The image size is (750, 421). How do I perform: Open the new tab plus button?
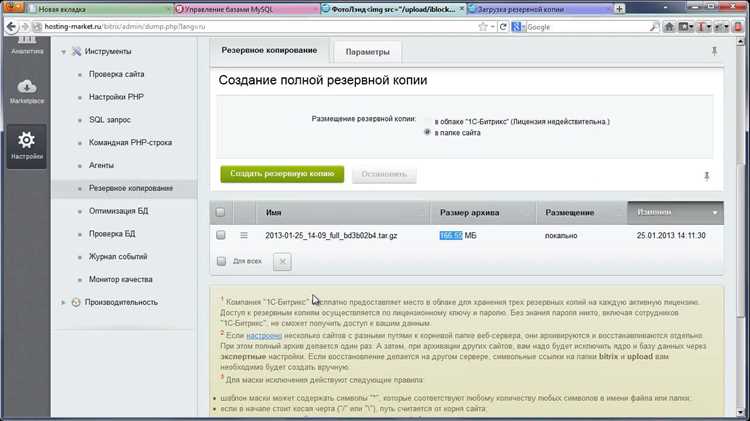(x=619, y=9)
